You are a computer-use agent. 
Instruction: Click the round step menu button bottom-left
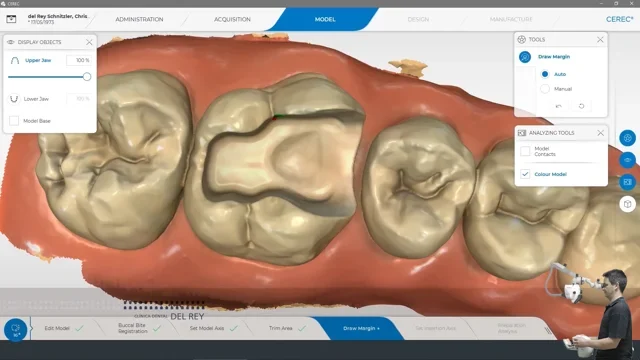point(16,330)
